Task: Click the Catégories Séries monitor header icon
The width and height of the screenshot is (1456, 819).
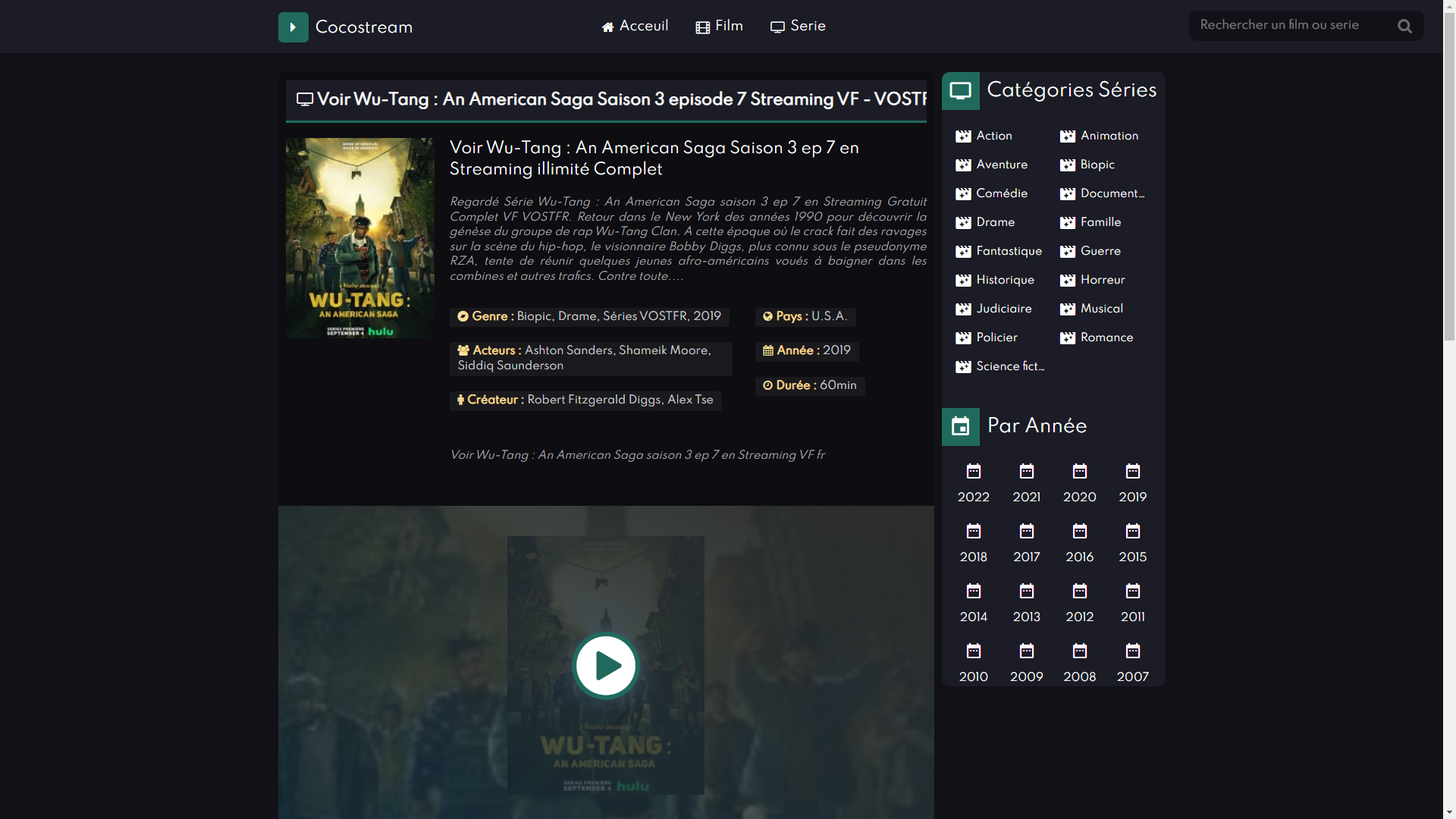Action: [x=961, y=91]
